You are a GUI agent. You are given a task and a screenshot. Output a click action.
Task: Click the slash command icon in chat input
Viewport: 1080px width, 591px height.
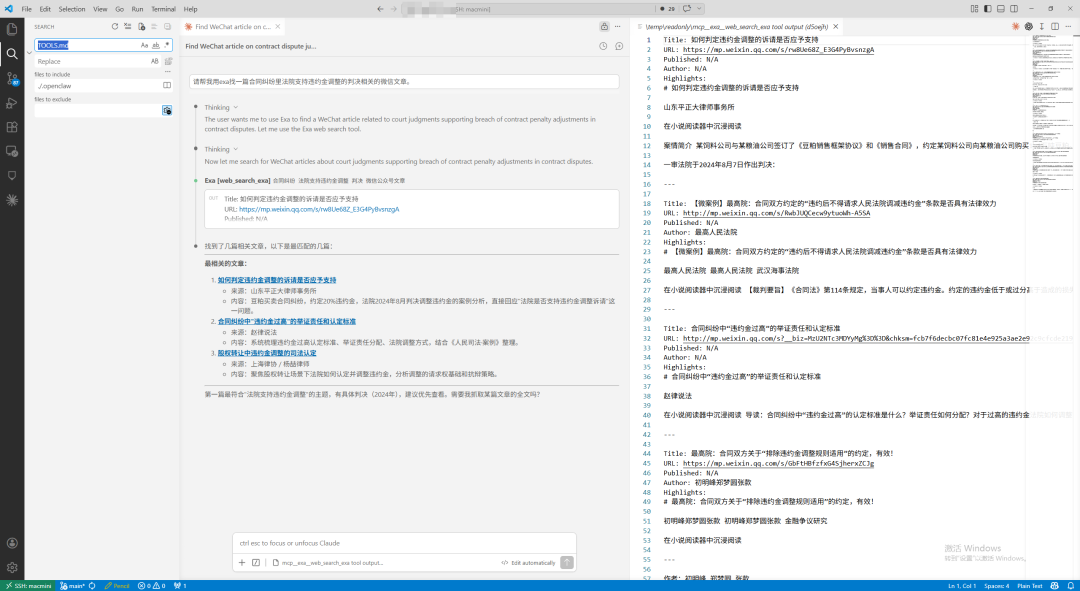click(256, 563)
